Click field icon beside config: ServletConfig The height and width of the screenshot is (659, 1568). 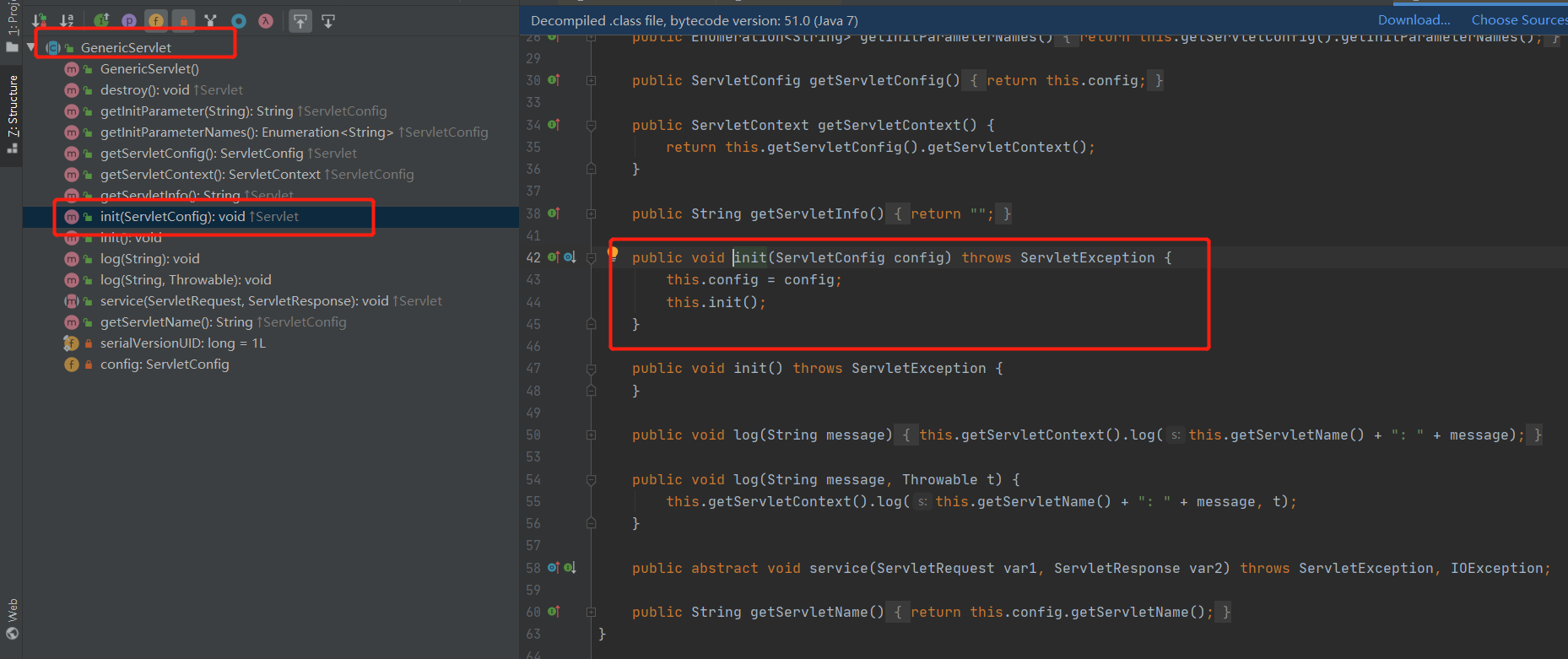point(72,365)
